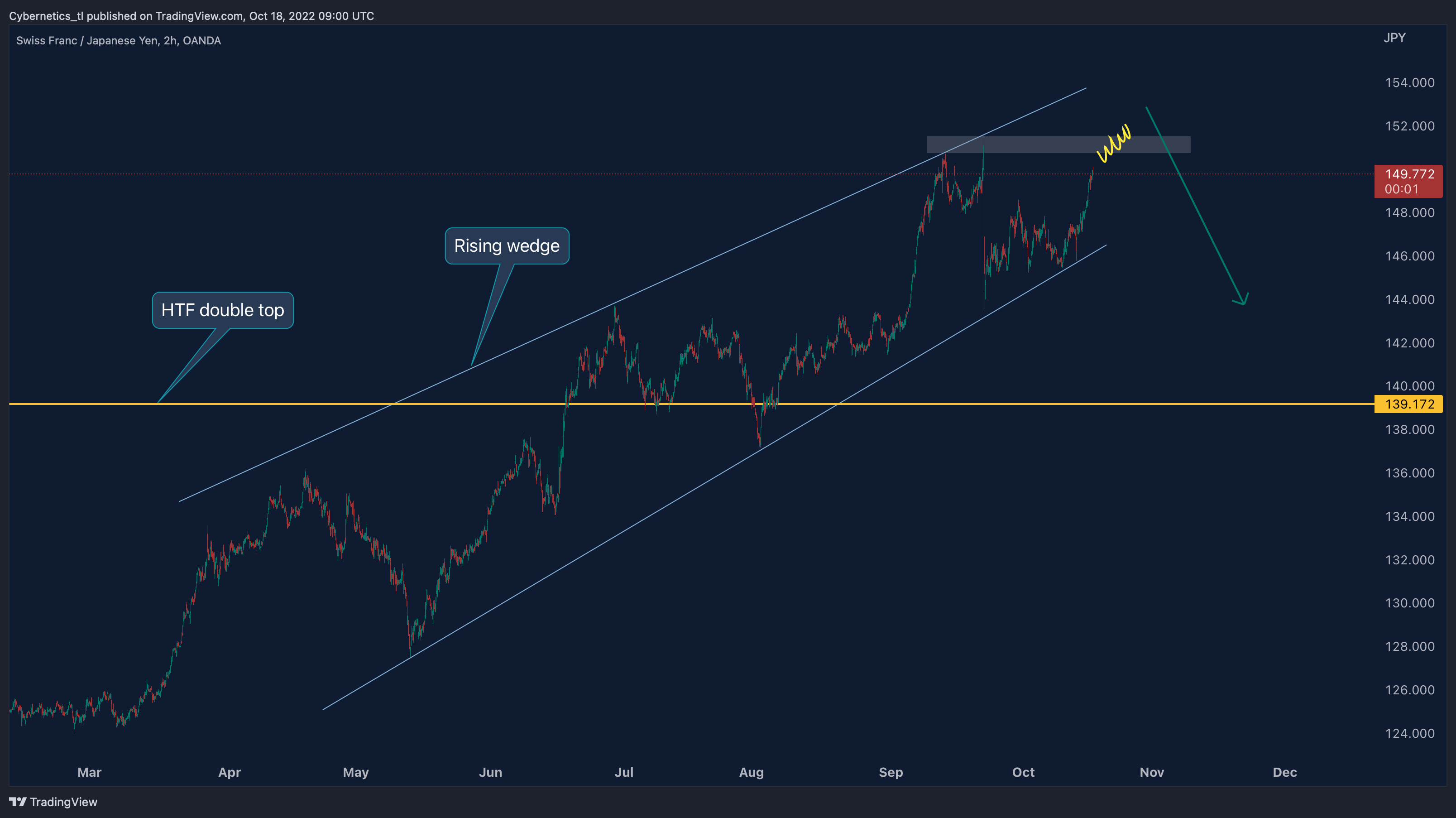1456x818 pixels.
Task: Click the TradingView logo icon
Action: (18, 802)
